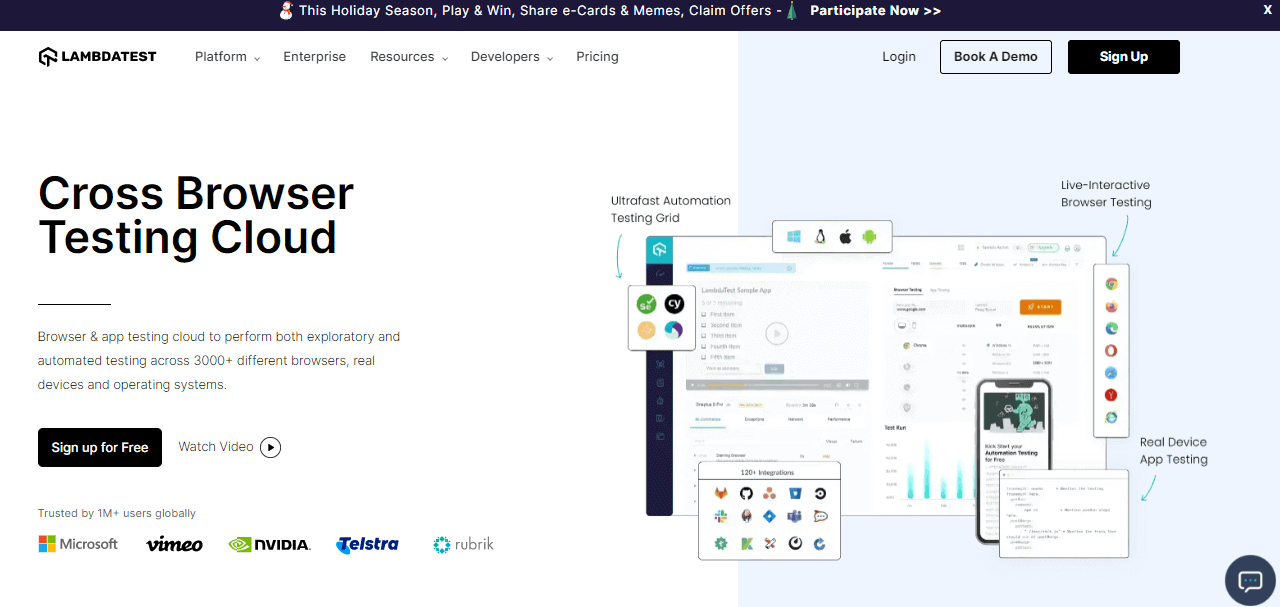
Task: Click the GitHub integration icon
Action: (745, 493)
